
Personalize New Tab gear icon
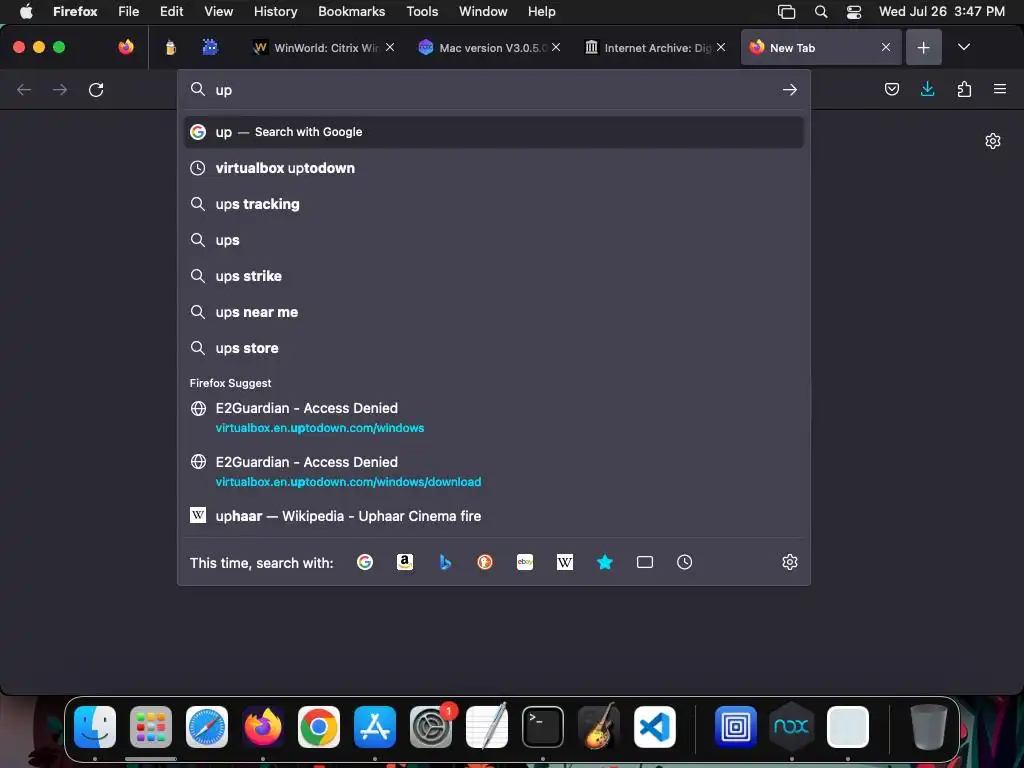[993, 141]
